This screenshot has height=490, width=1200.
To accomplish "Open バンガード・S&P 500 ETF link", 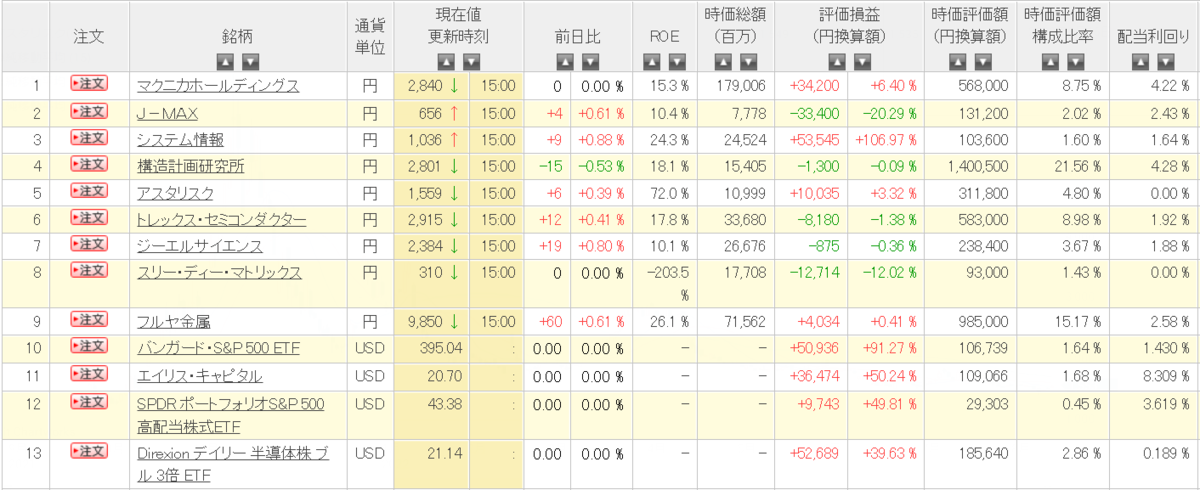I will click(x=218, y=348).
